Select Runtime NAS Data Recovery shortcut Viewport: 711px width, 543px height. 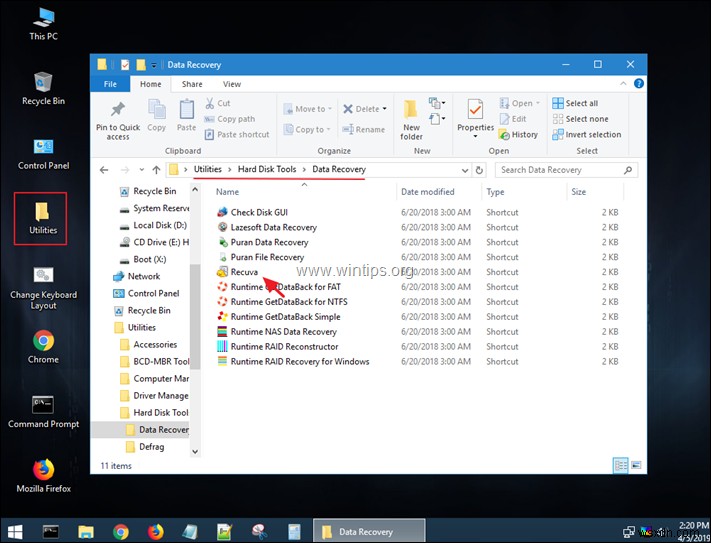click(283, 331)
